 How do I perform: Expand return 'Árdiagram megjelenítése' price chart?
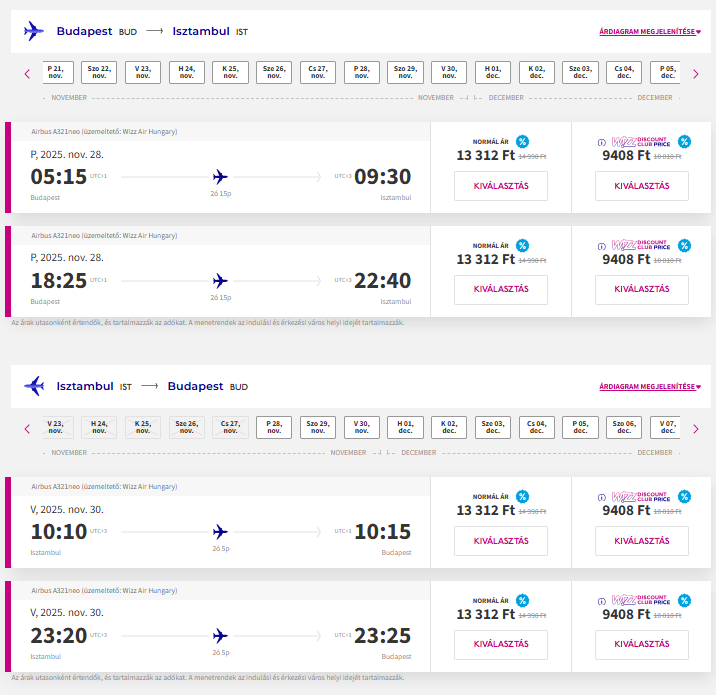650,386
